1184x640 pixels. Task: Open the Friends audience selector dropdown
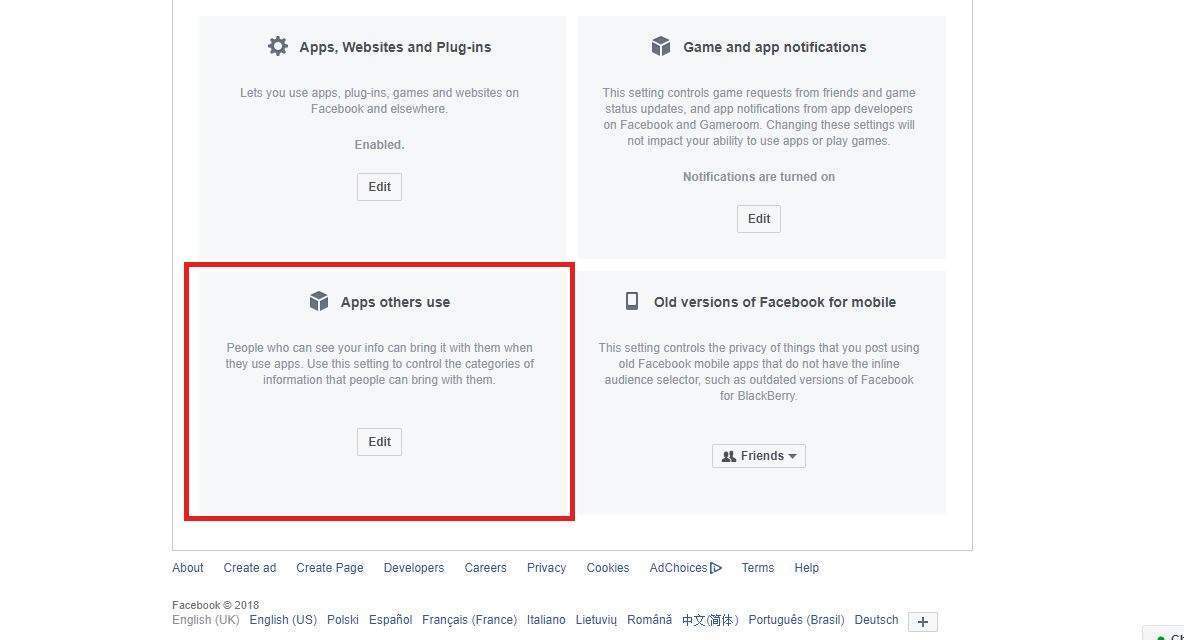click(759, 456)
